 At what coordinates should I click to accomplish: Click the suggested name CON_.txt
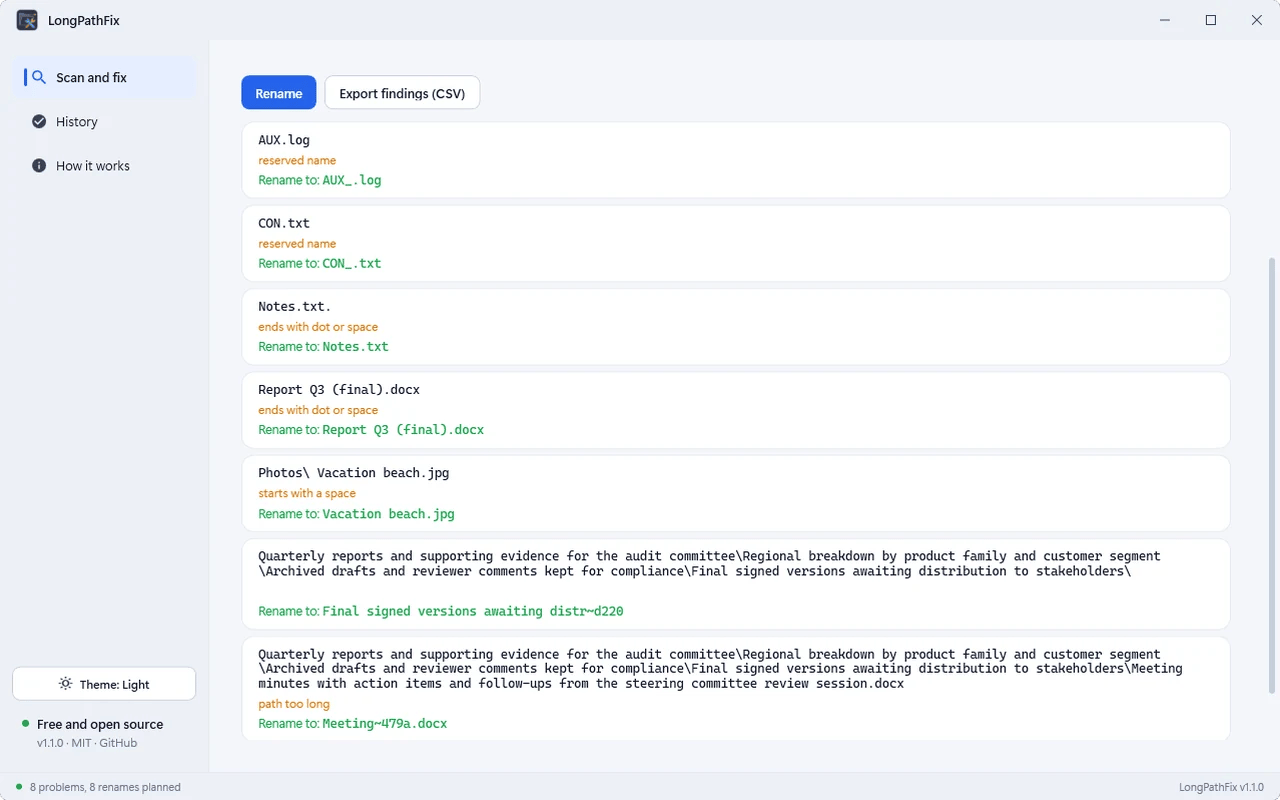(x=352, y=263)
